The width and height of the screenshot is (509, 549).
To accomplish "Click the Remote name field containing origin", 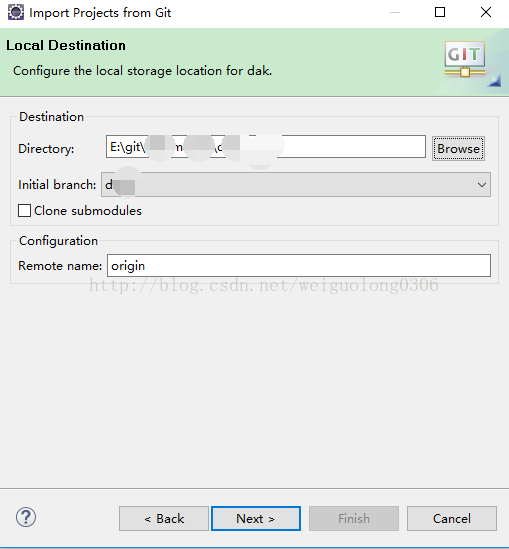I will [x=299, y=266].
